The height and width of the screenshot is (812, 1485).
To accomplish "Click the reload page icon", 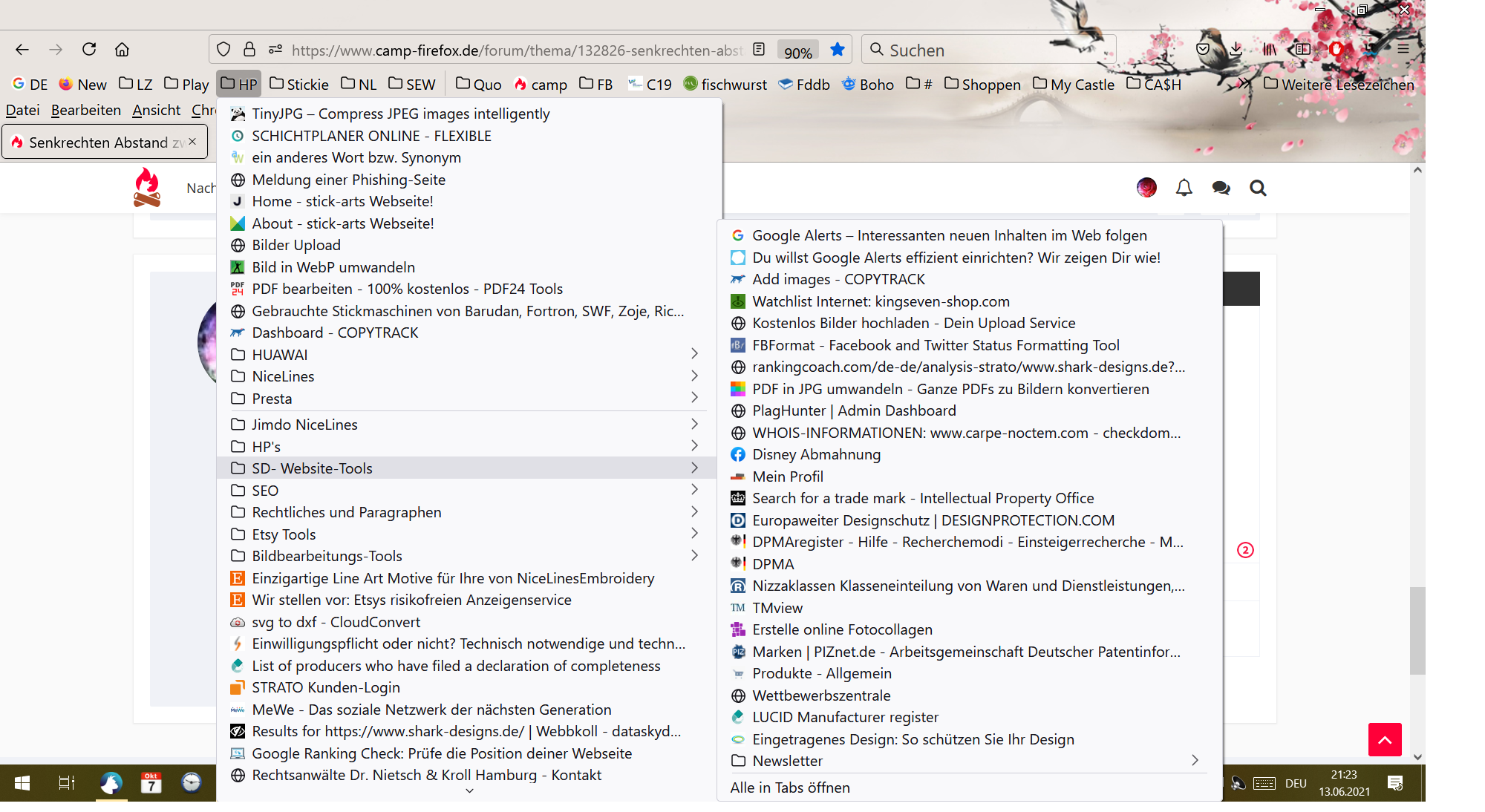I will [89, 50].
